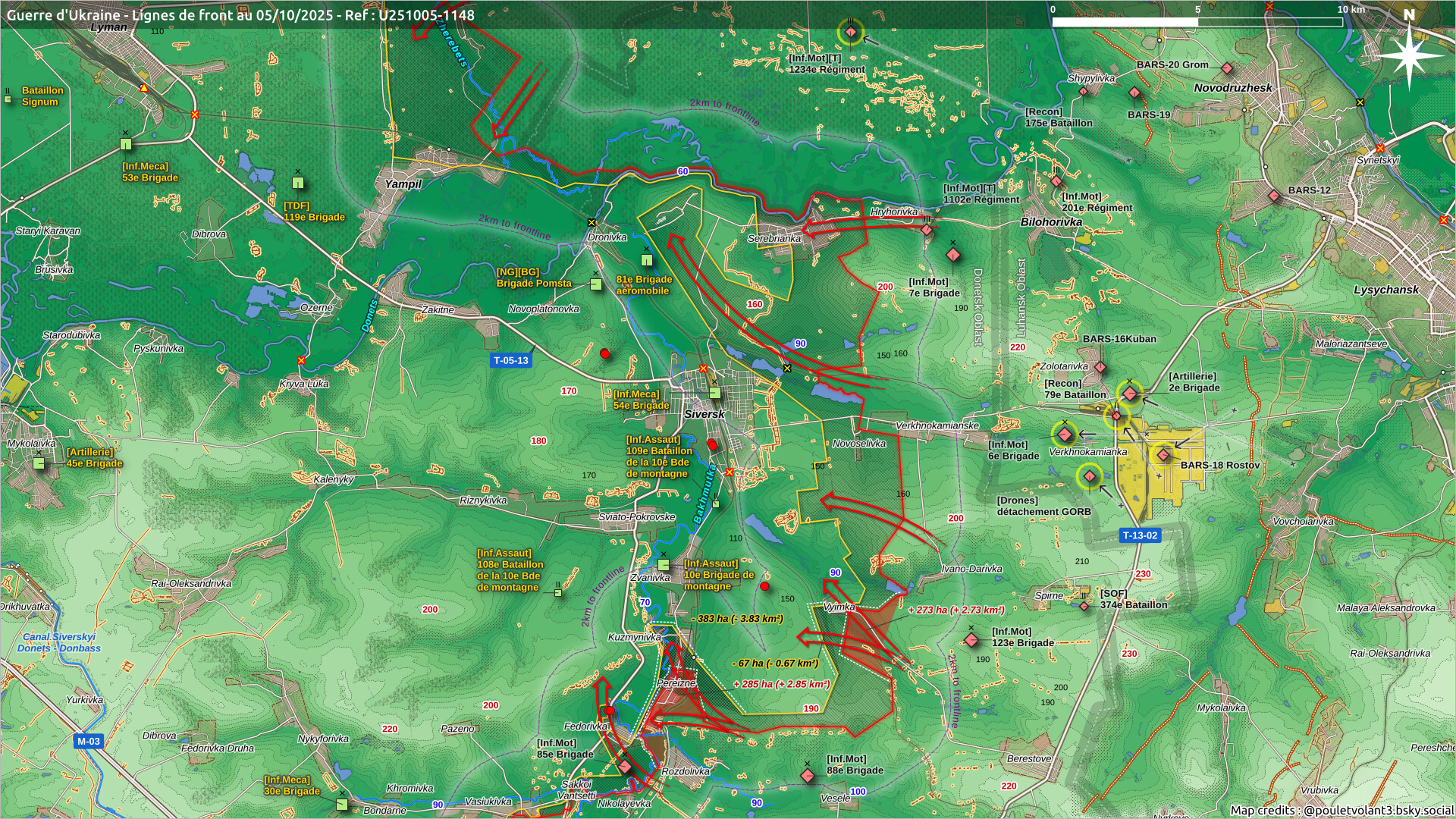The image size is (1456, 819).
Task: Select the Brigade Pomsta unit symbol
Action: point(596,284)
